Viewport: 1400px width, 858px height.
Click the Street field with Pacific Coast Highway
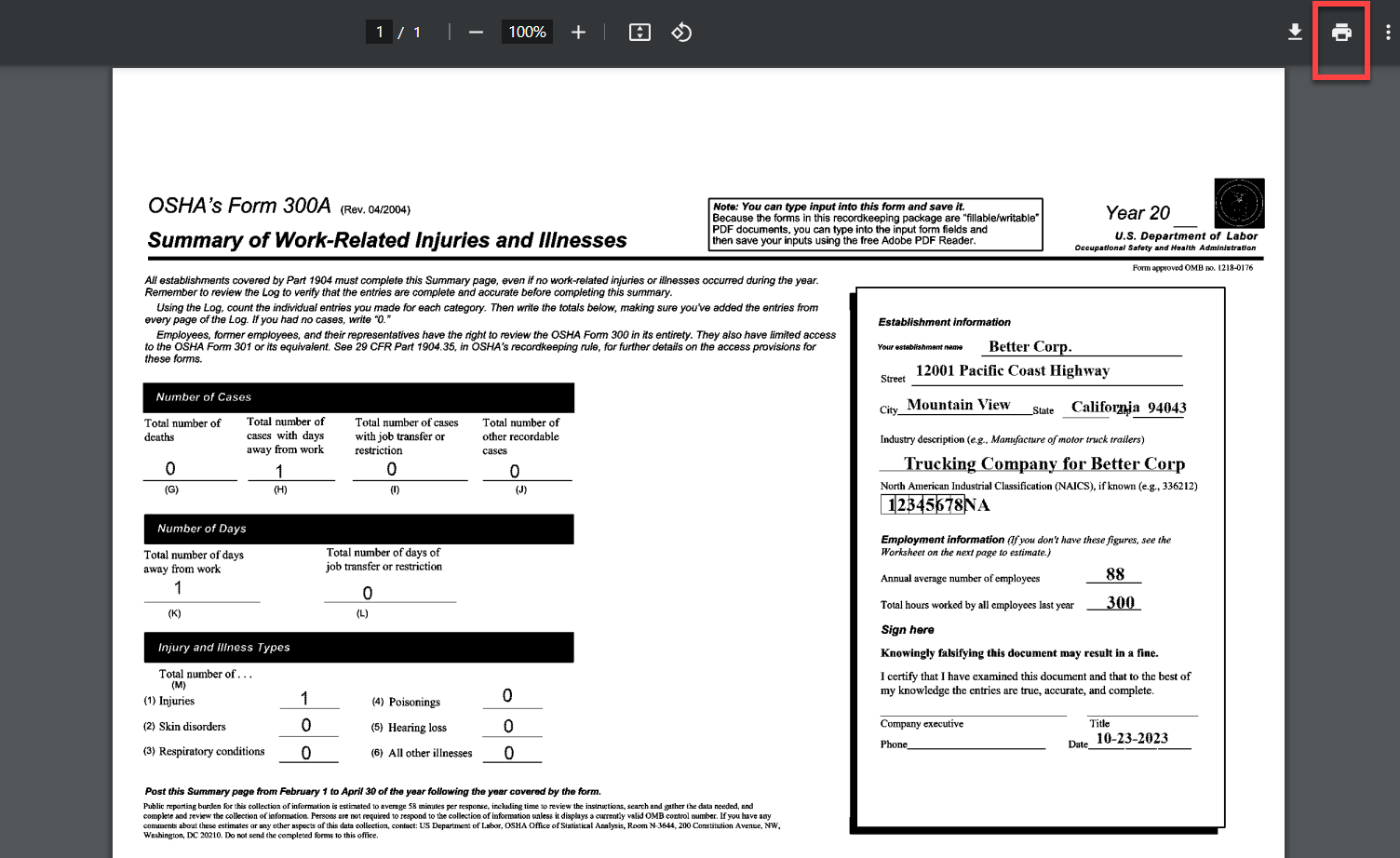pyautogui.click(x=1045, y=371)
